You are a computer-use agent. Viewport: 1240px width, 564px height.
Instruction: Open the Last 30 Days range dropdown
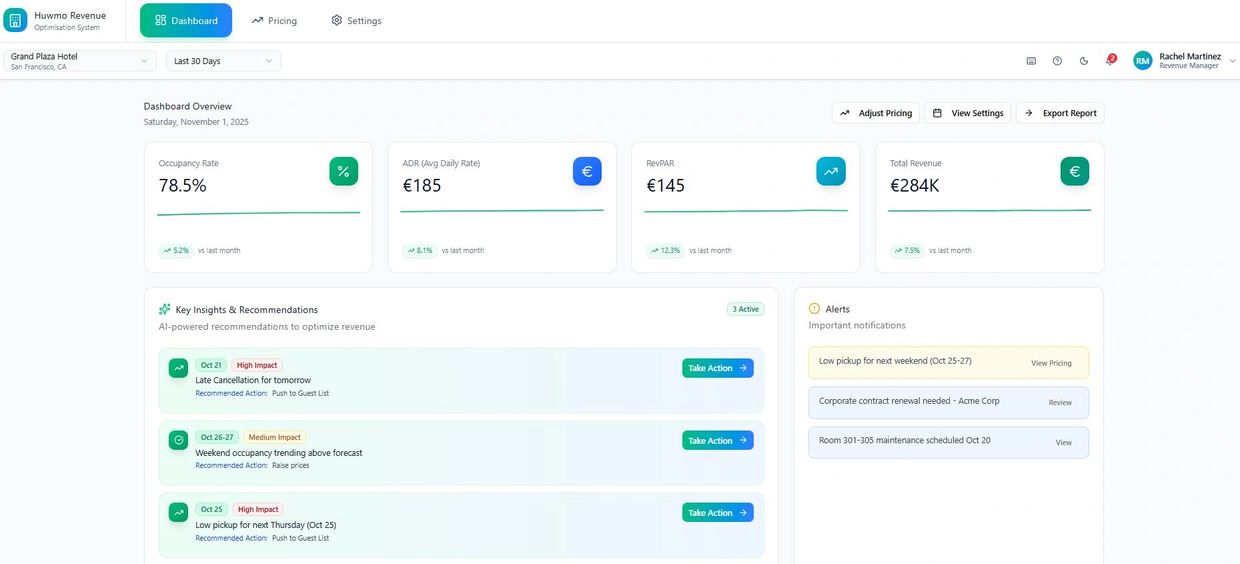point(223,61)
